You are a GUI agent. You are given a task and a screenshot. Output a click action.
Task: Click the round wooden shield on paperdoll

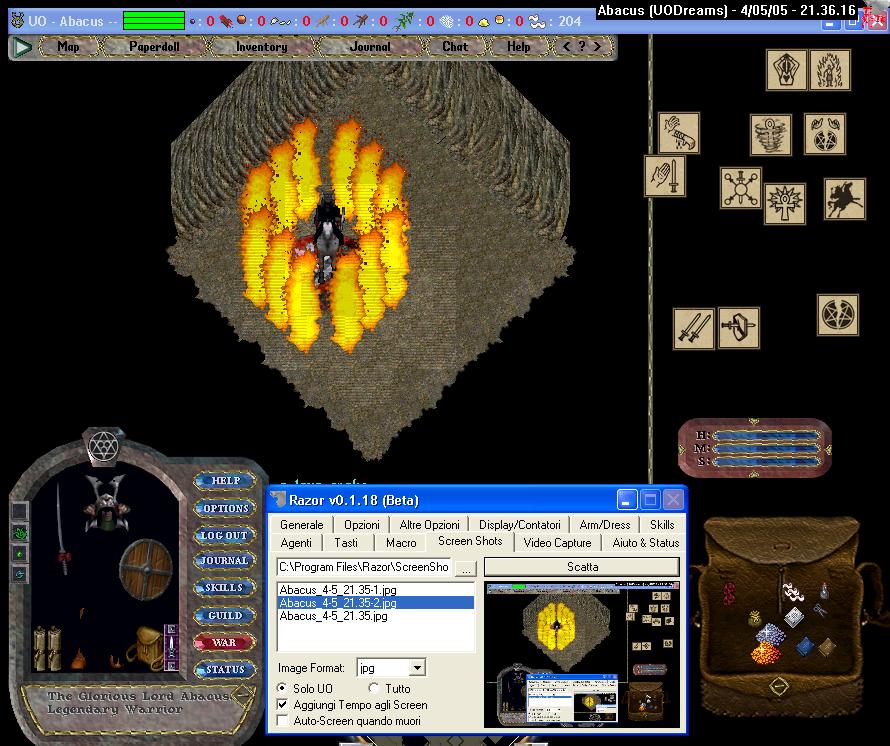[146, 569]
